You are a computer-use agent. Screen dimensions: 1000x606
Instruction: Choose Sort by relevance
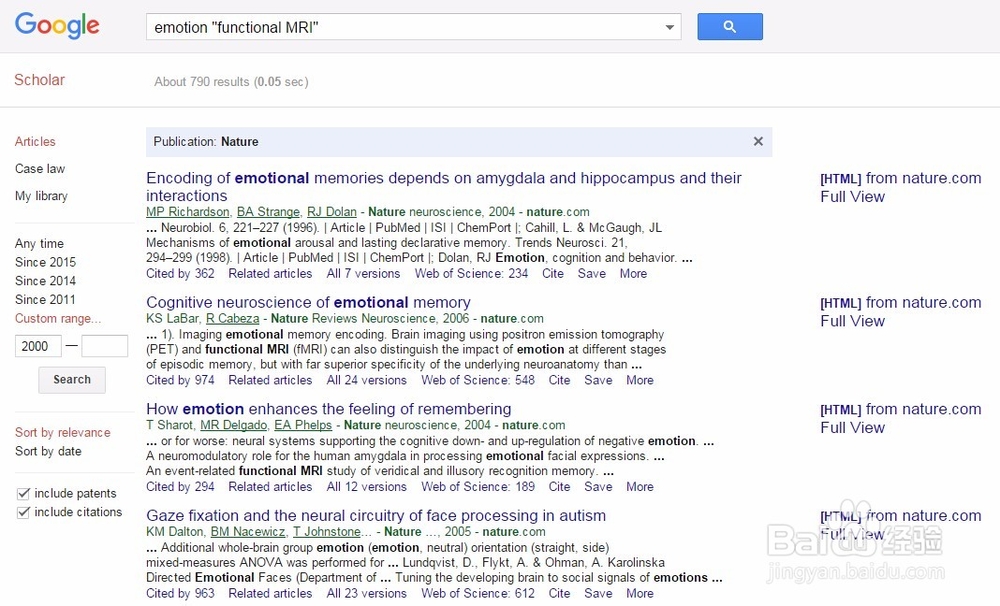click(x=62, y=432)
